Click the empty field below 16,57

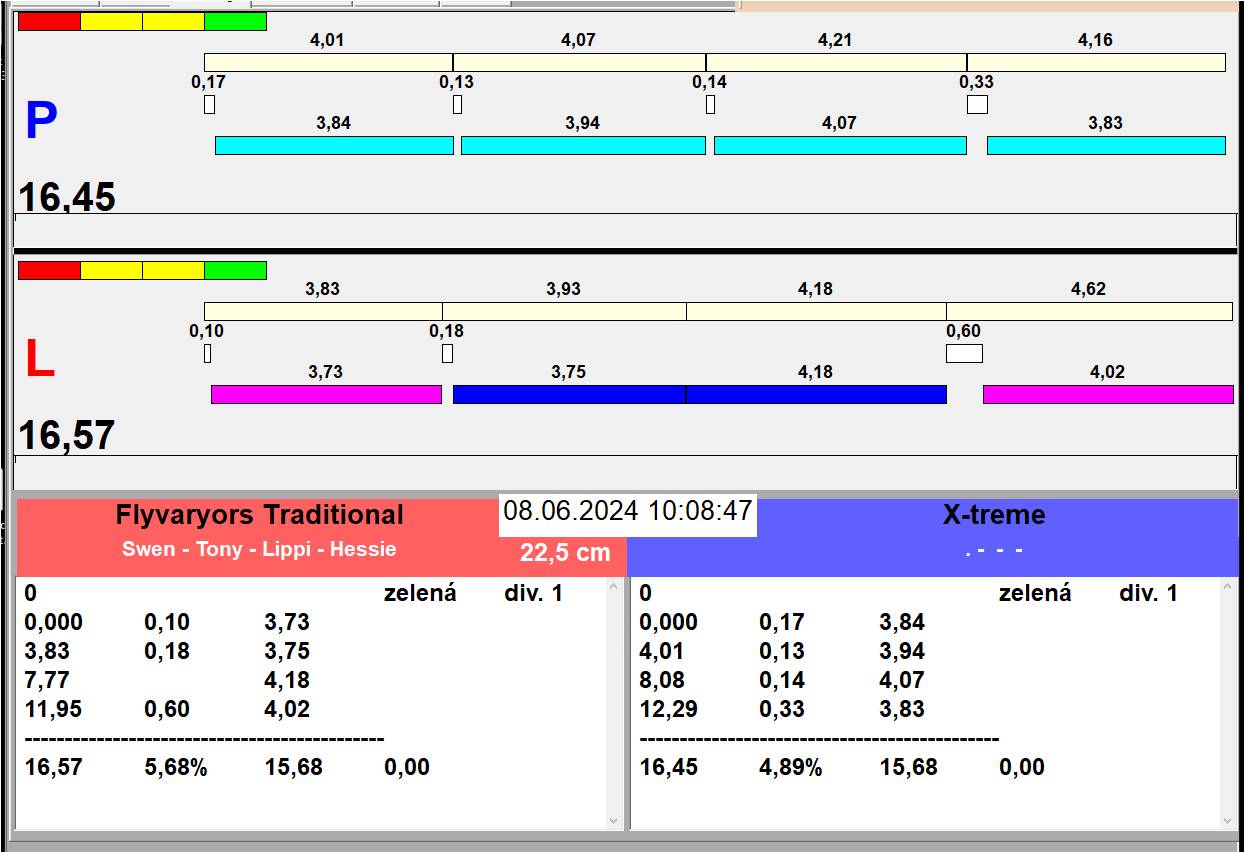[625, 472]
